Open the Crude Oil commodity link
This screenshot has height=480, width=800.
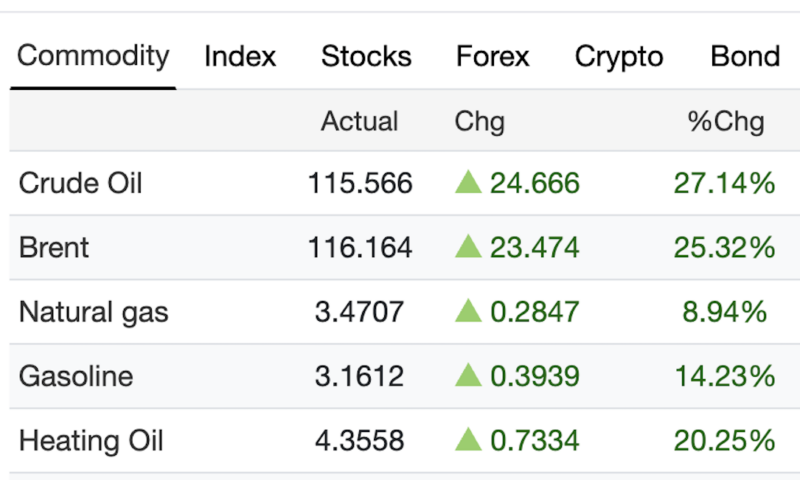(x=81, y=184)
